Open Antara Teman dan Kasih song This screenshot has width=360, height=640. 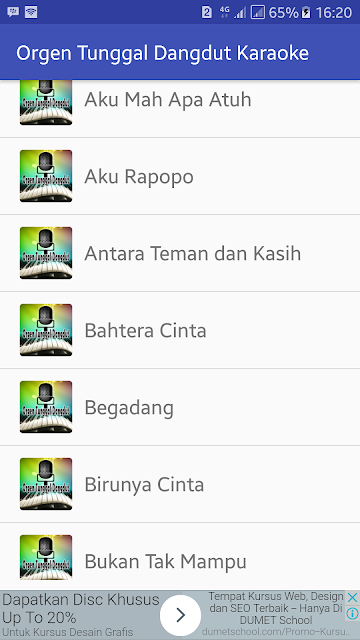pyautogui.click(x=180, y=253)
